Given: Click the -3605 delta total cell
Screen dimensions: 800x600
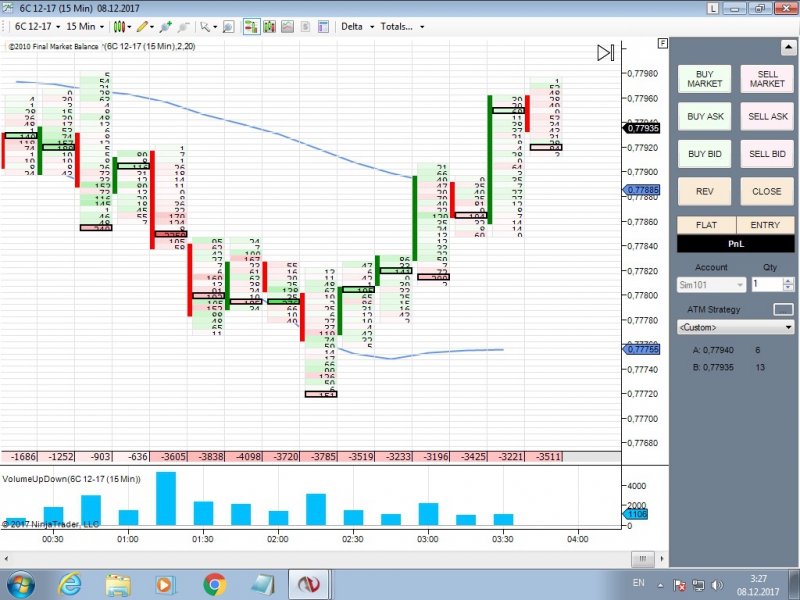Looking at the screenshot, I should tap(169, 456).
